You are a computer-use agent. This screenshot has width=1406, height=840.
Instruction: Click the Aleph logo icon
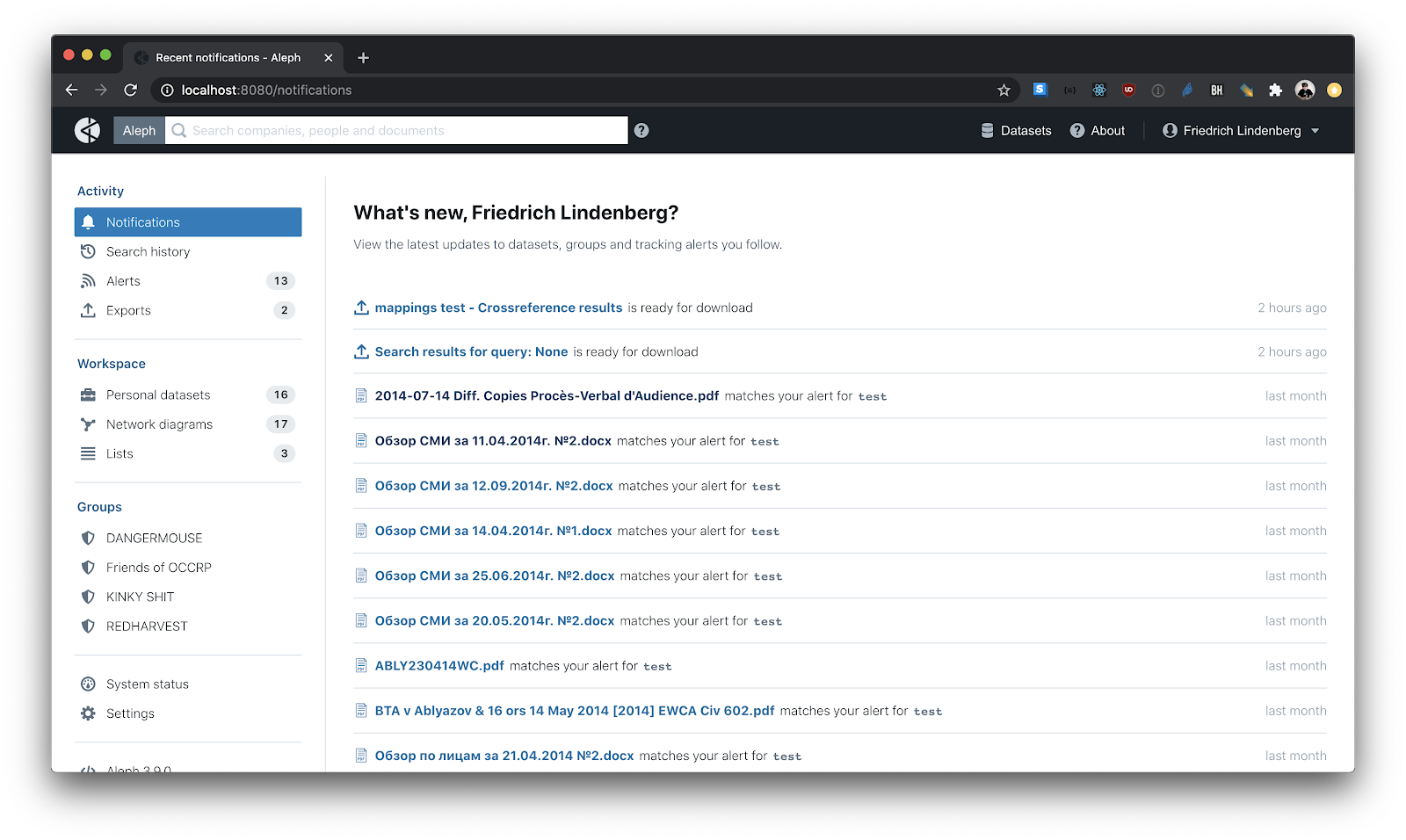[87, 130]
